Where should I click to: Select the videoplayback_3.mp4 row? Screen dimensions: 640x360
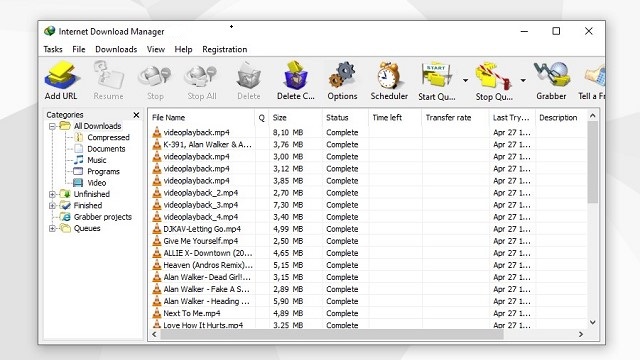point(368,205)
